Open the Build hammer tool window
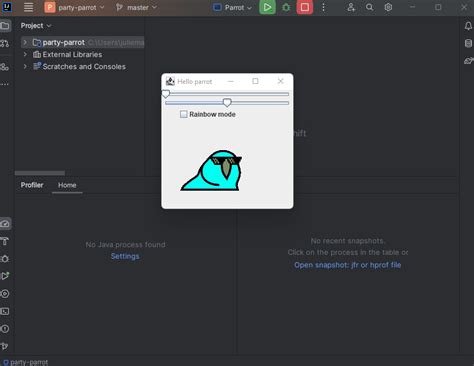This screenshot has width=474, height=366. 5,241
